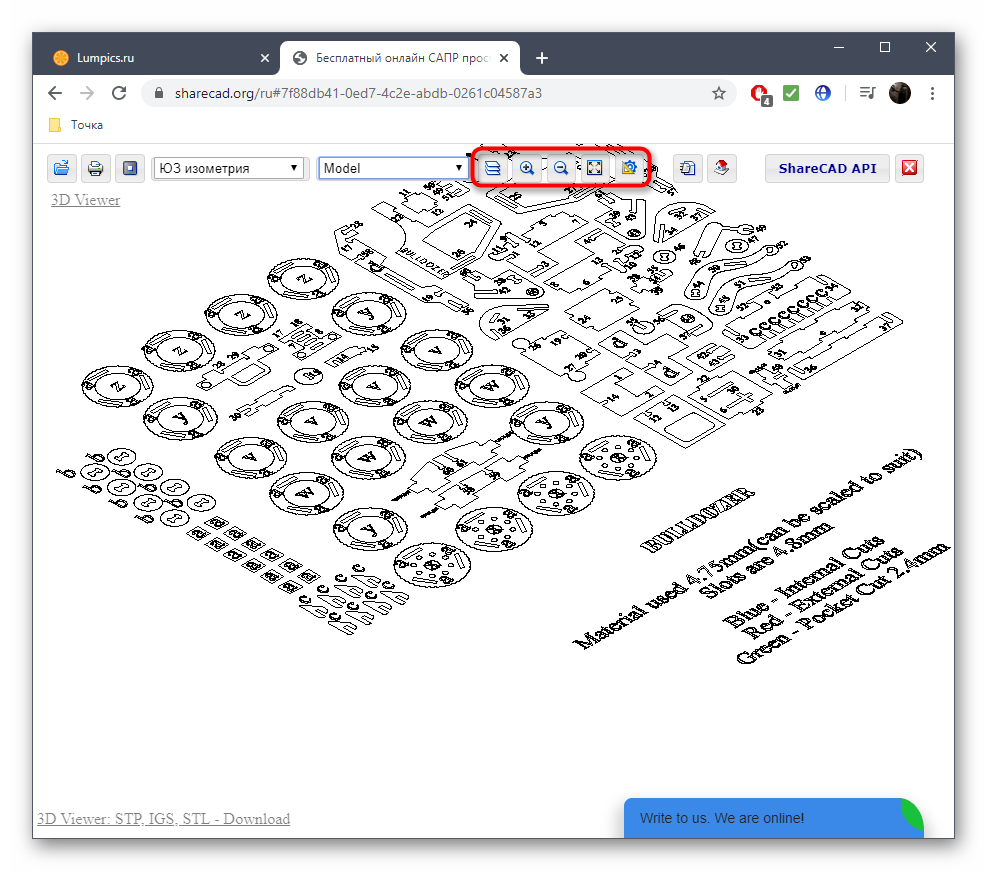The height and width of the screenshot is (871, 987).
Task: Follow the 3D Viewer link
Action: pyautogui.click(x=86, y=200)
